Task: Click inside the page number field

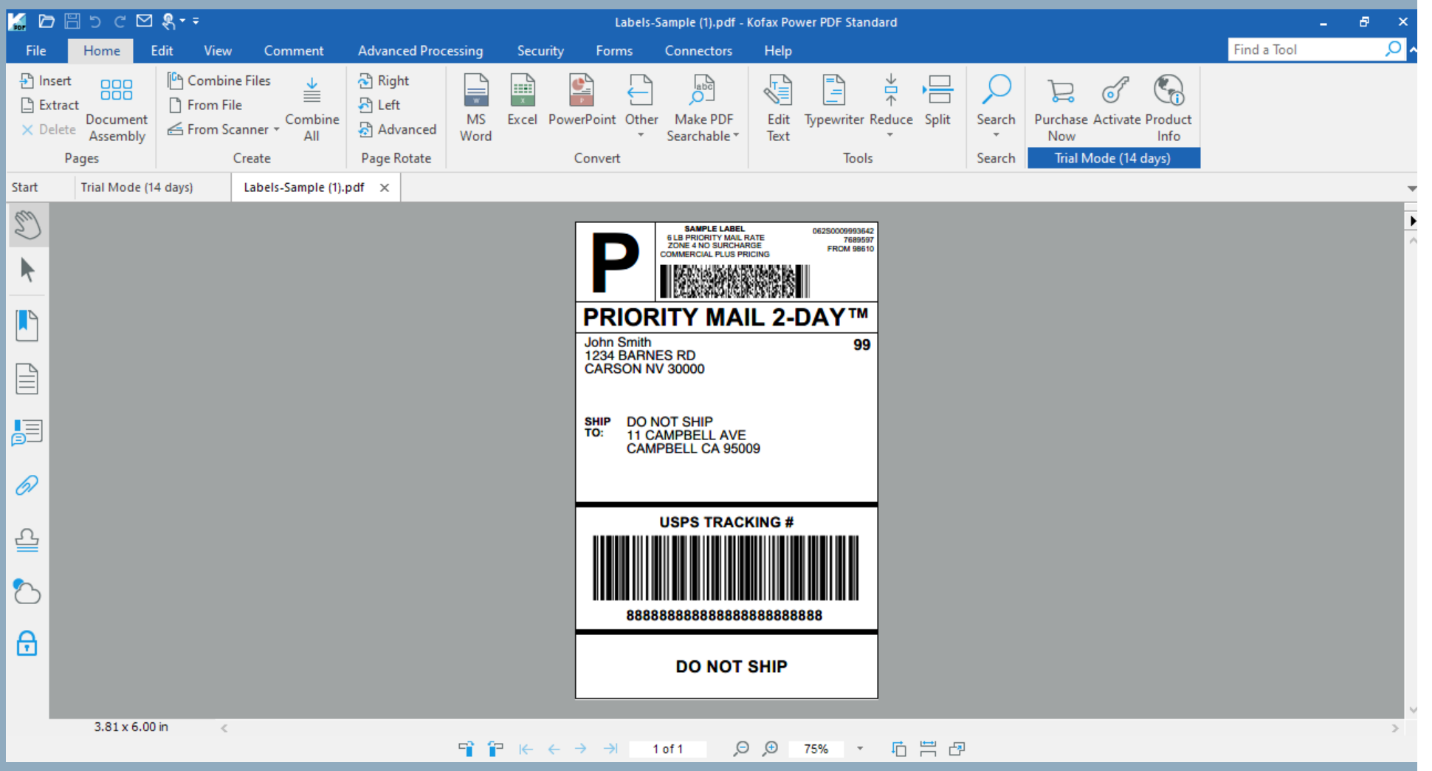Action: (x=668, y=748)
